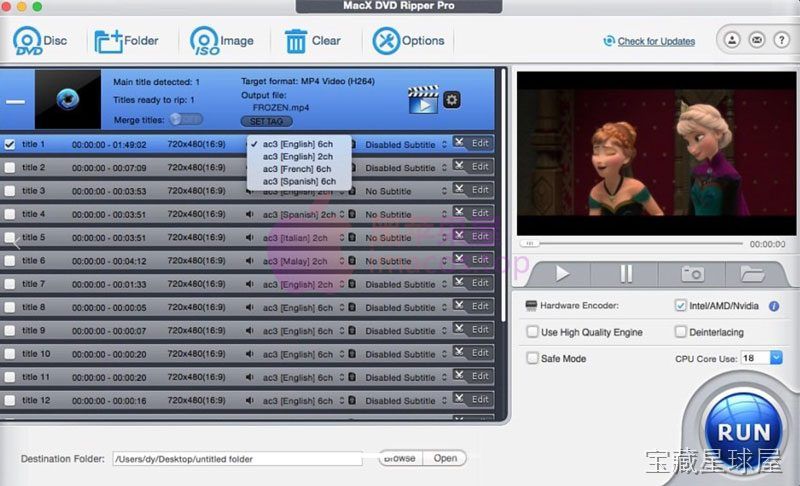This screenshot has height=486, width=800.
Task: Click the RUN button
Action: (x=744, y=431)
